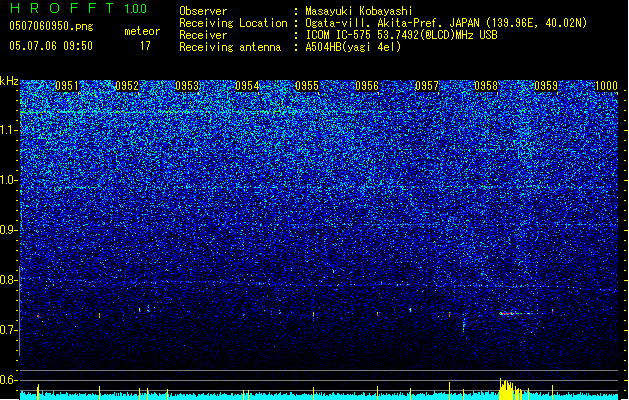The image size is (629, 400).
Task: Select the file name 0507060950.png
Action: [x=51, y=26]
